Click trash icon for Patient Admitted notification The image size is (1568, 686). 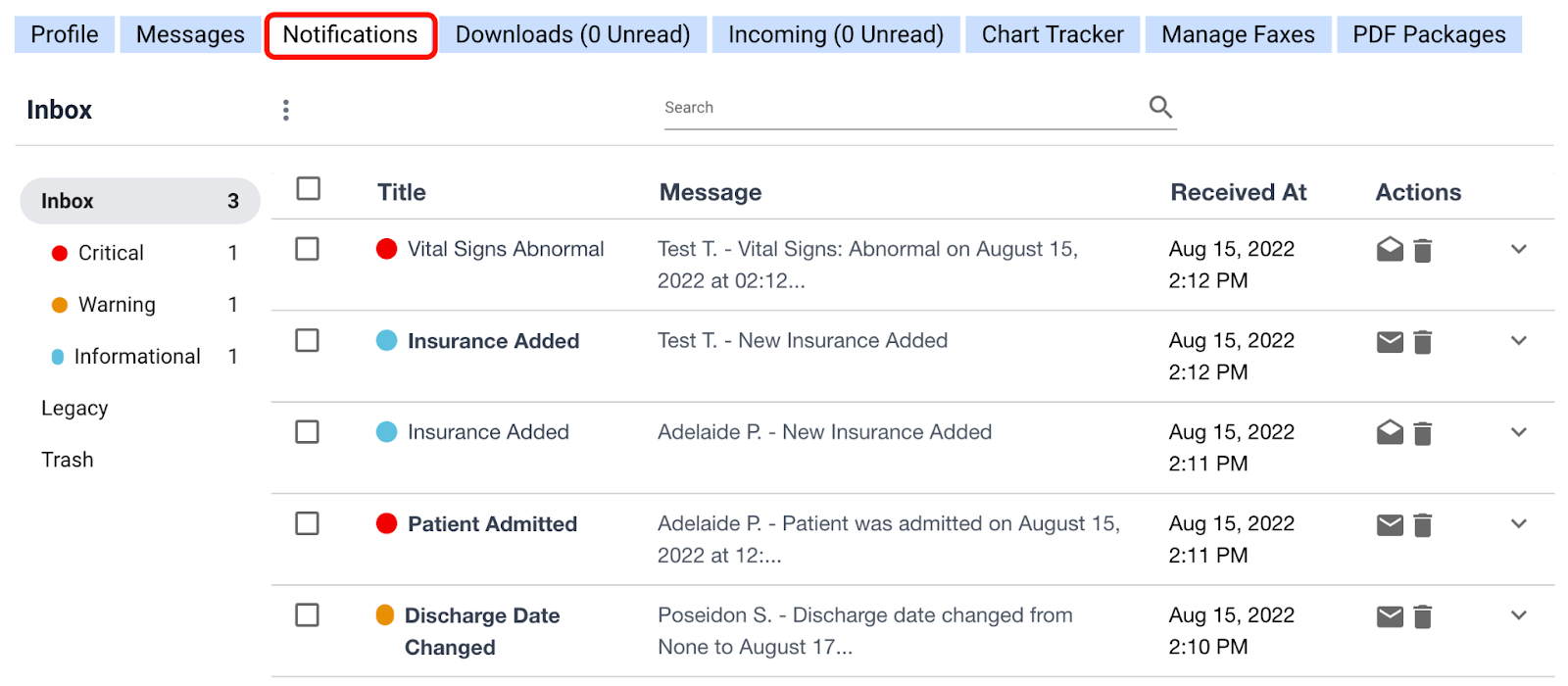tap(1423, 525)
